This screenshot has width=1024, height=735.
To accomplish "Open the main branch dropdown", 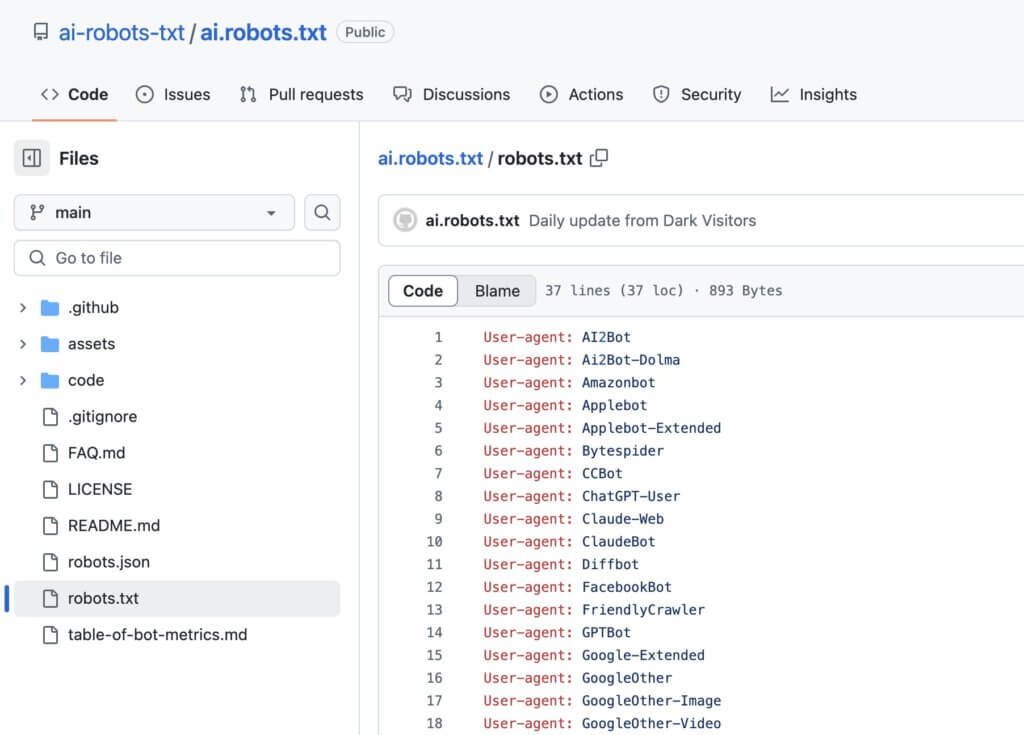I will tap(154, 212).
